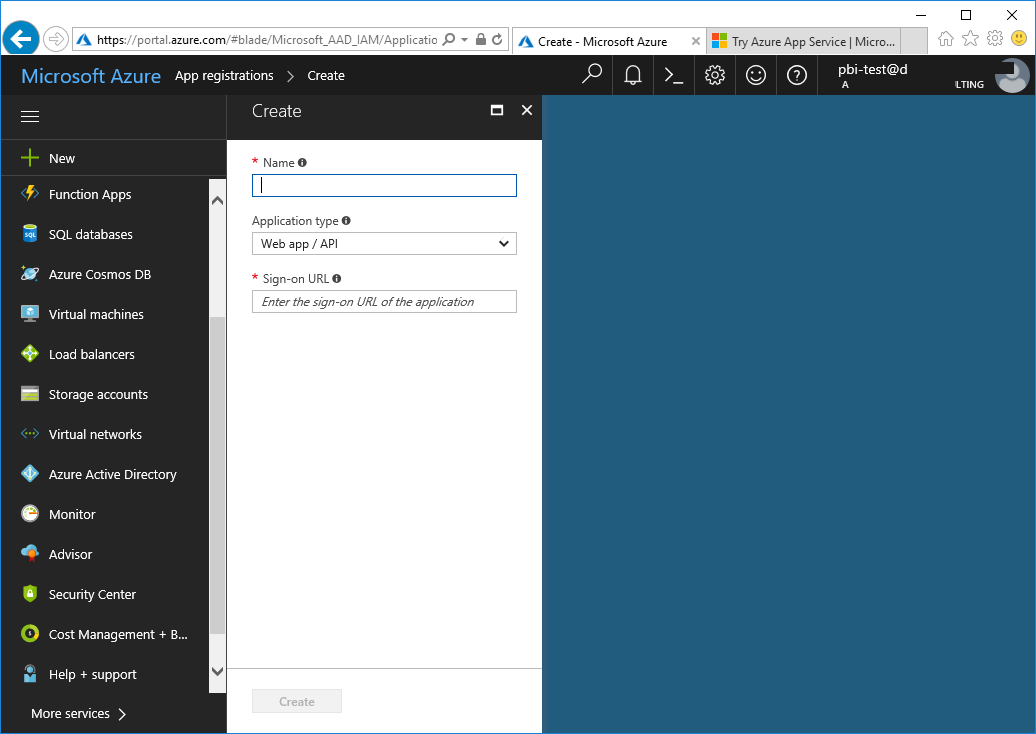
Task: Open Azure portal settings gear
Action: (715, 75)
